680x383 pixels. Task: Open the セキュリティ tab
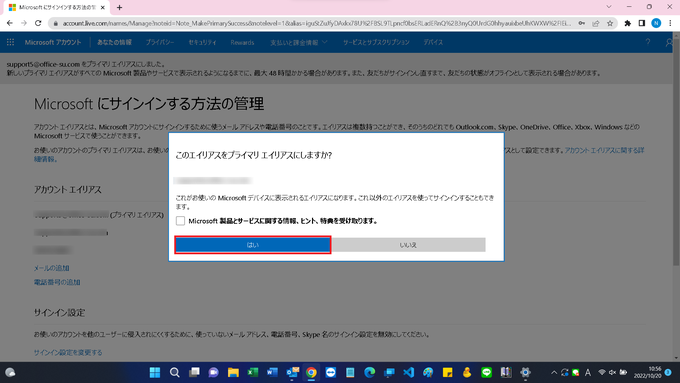coord(202,42)
